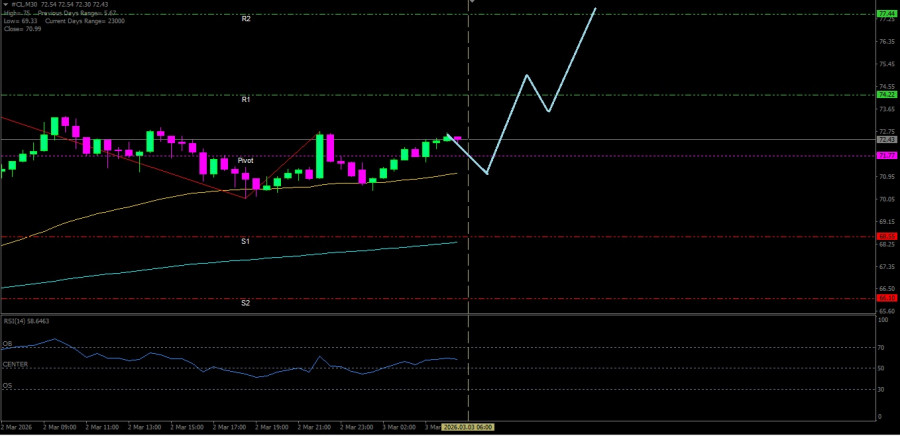The width and height of the screenshot is (900, 436).
Task: Click the CENTER level label in RSI panel
Action: (15, 364)
